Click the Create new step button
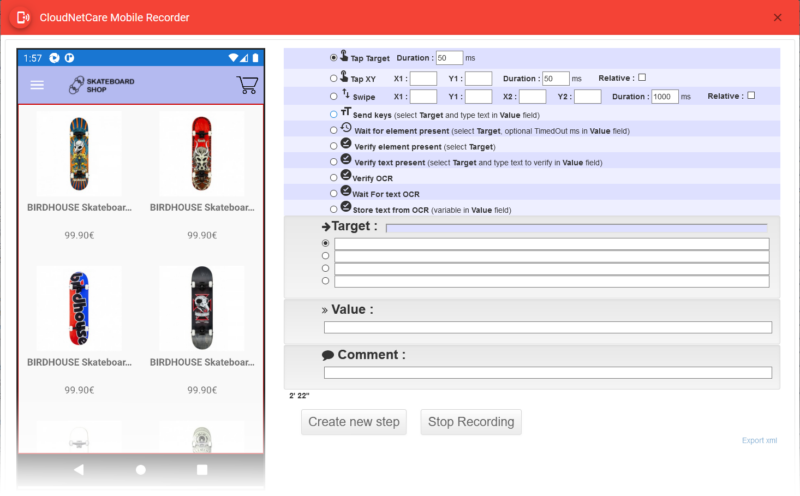Image resolution: width=800 pixels, height=496 pixels. 354,422
